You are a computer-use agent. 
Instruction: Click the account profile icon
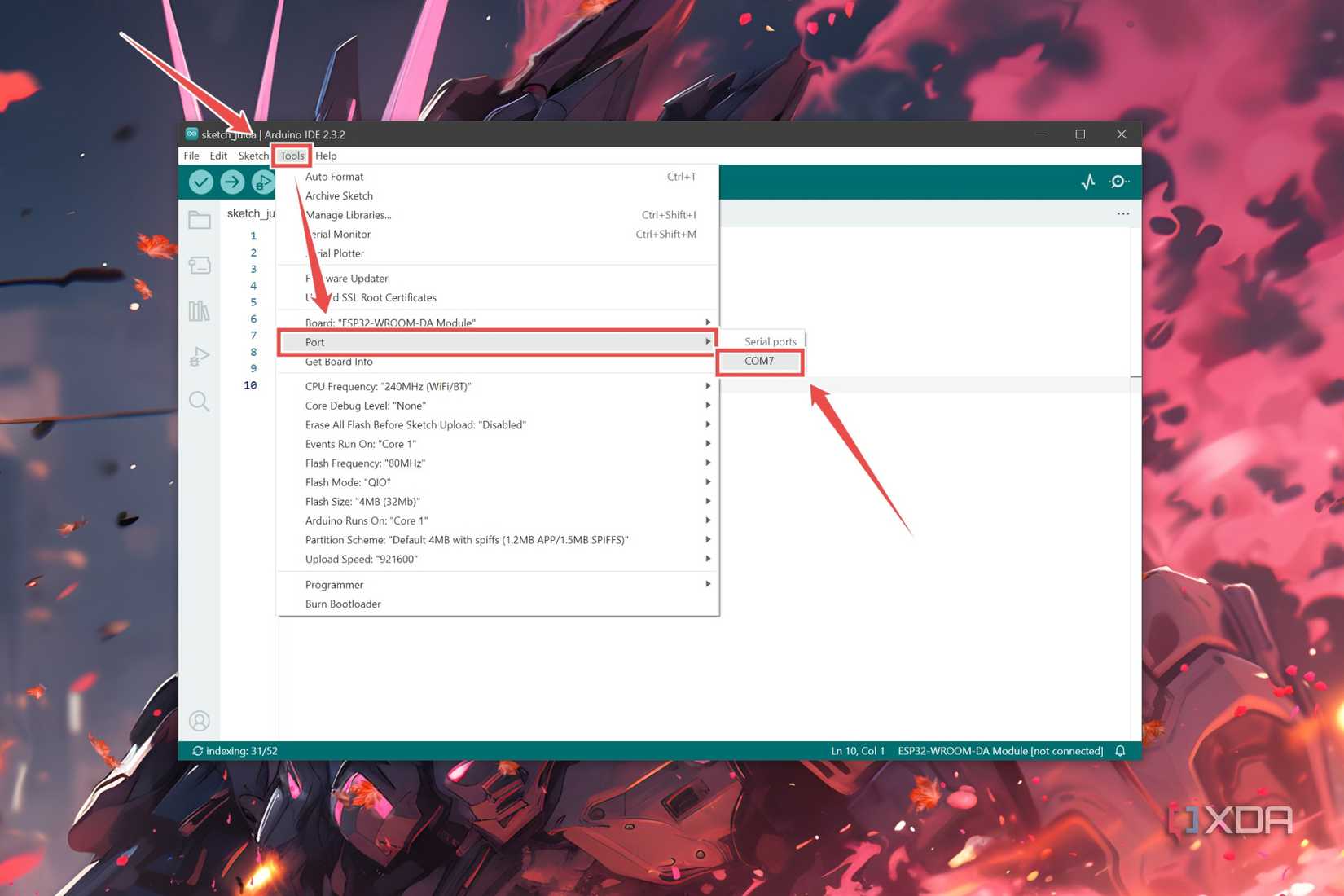point(200,721)
